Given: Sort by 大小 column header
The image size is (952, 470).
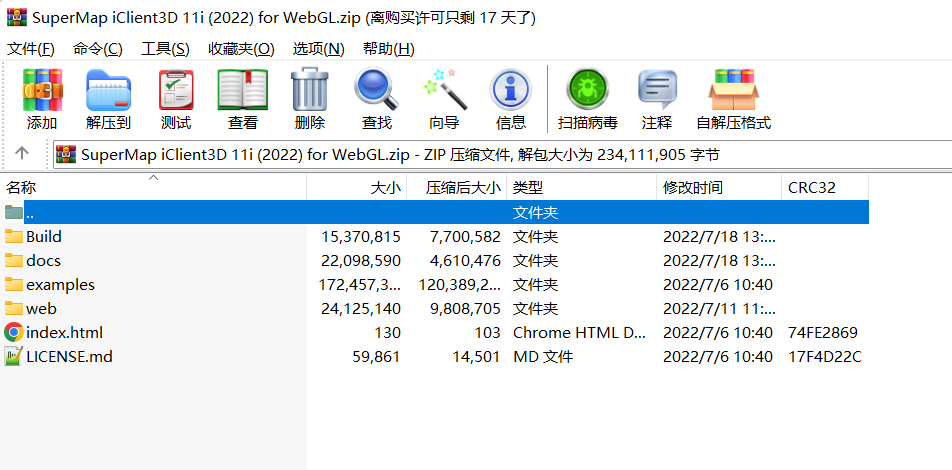Looking at the screenshot, I should click(x=357, y=188).
